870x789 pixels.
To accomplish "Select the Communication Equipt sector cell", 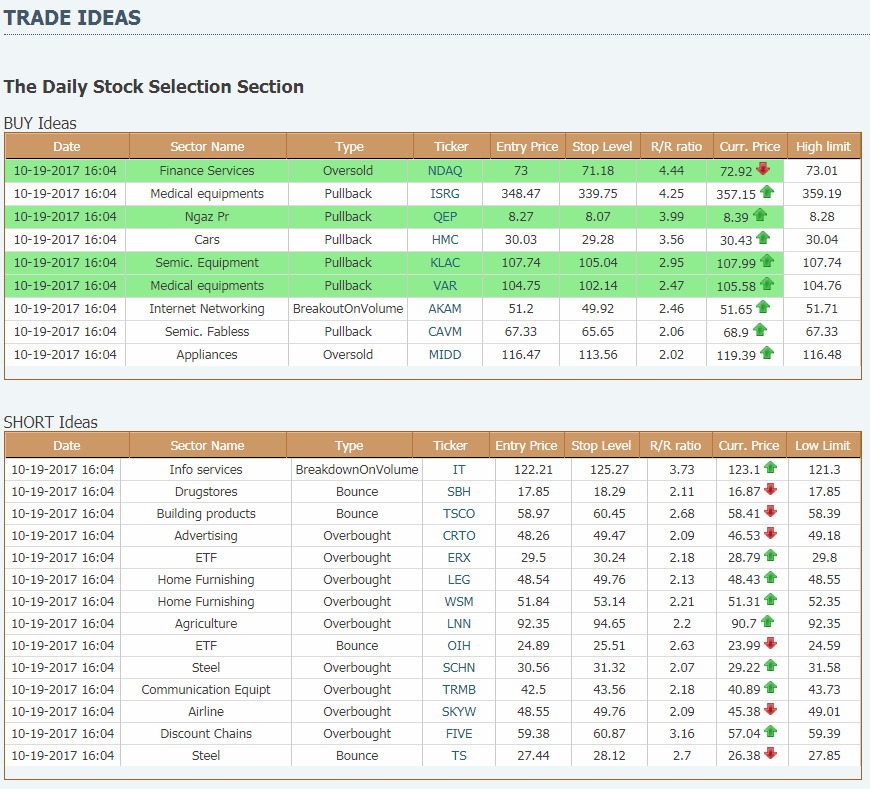I will point(206,690).
